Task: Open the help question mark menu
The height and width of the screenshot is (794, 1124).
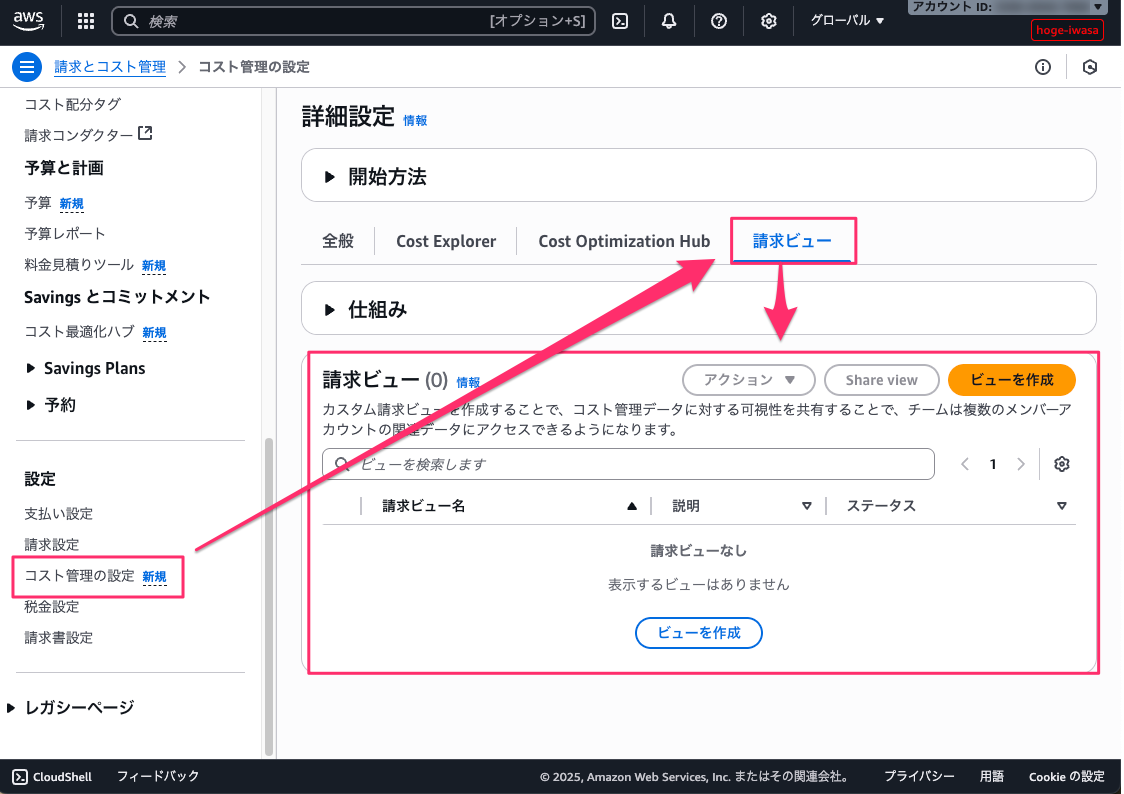Action: (x=718, y=21)
